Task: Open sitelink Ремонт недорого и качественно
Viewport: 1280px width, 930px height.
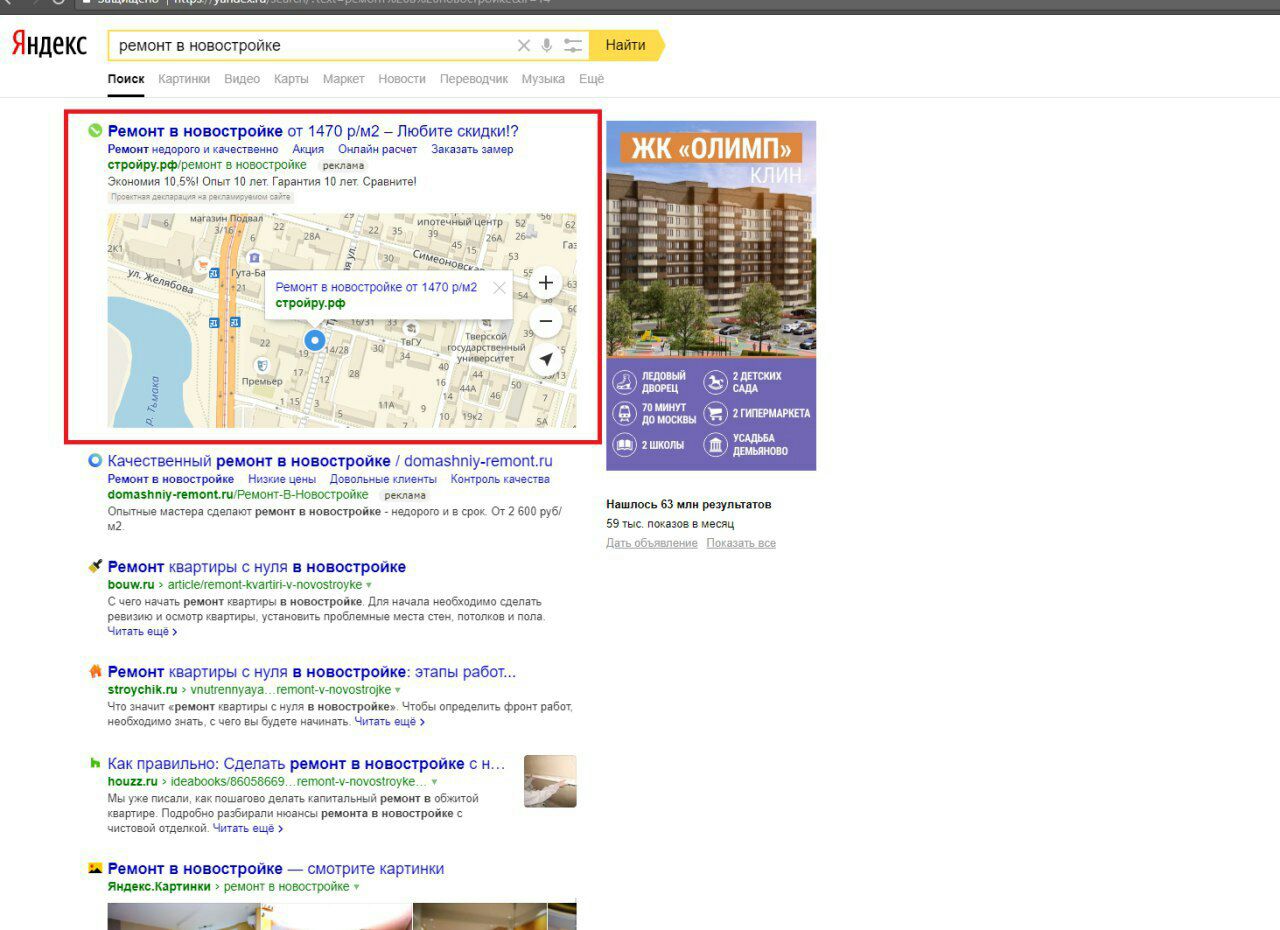Action: 193,149
